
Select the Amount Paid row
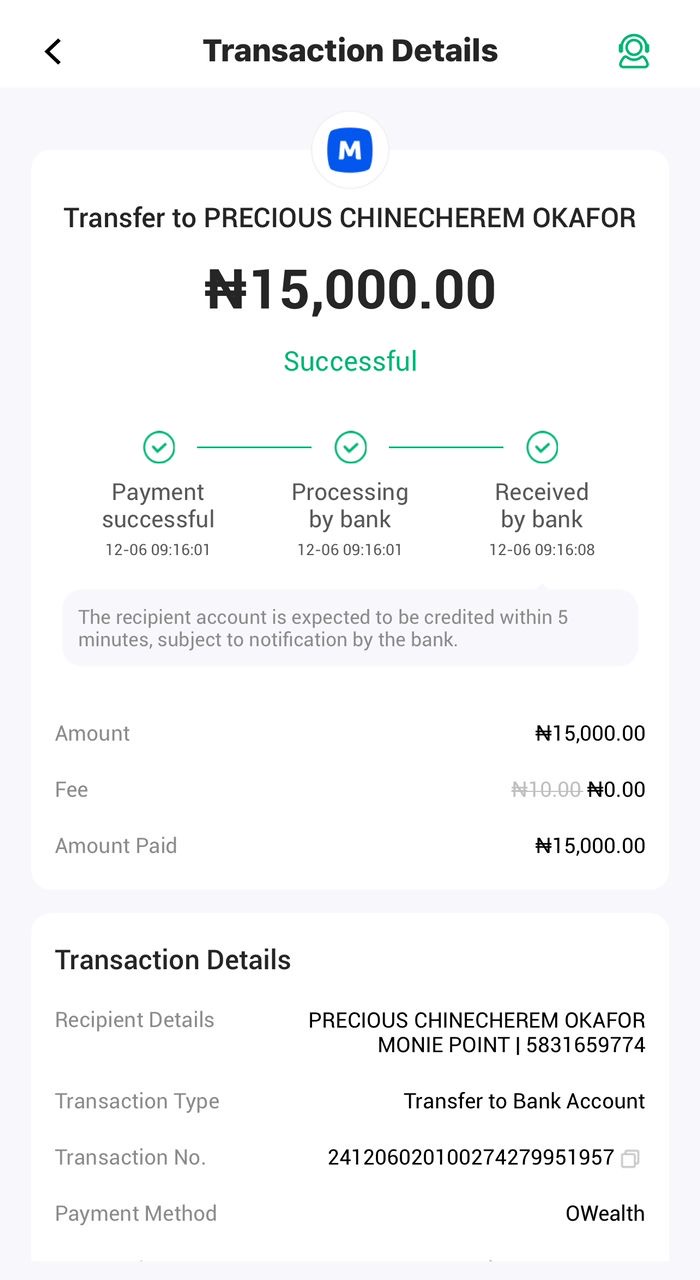[x=350, y=846]
